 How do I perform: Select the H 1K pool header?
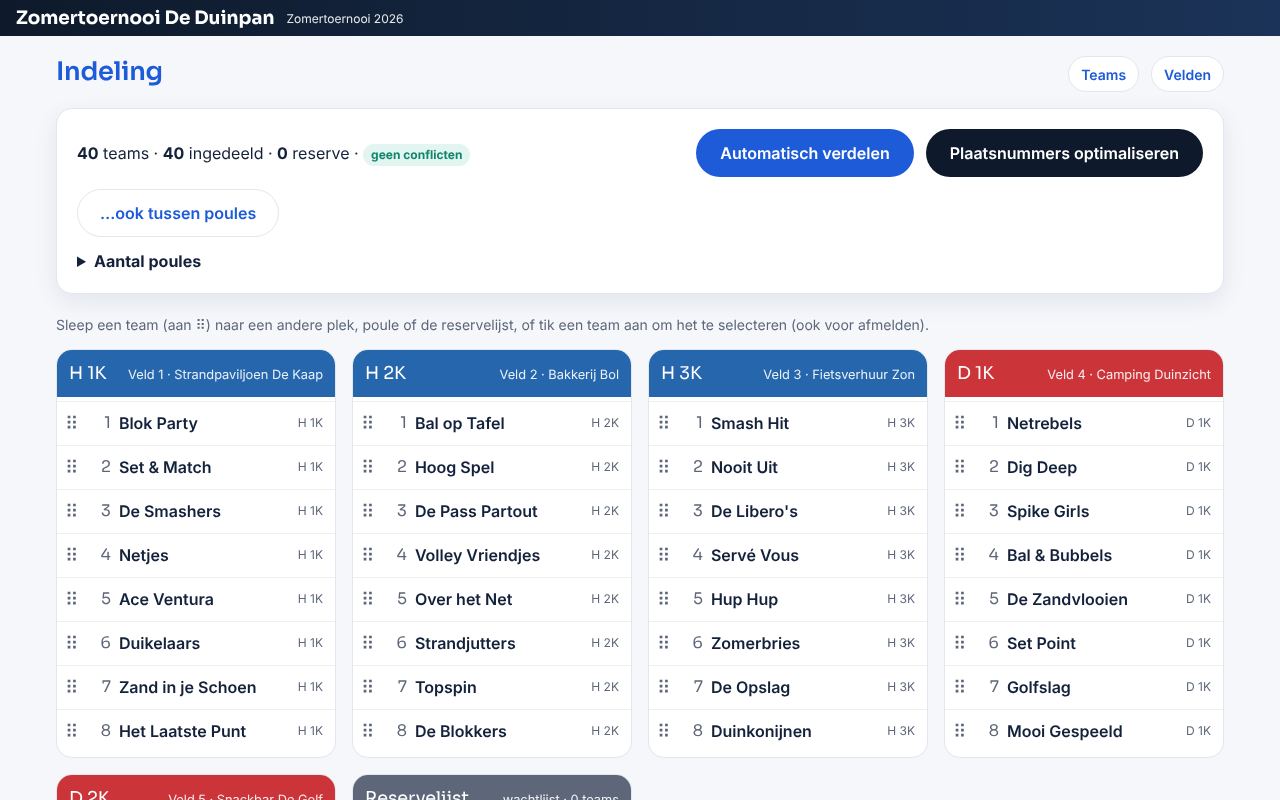click(196, 374)
